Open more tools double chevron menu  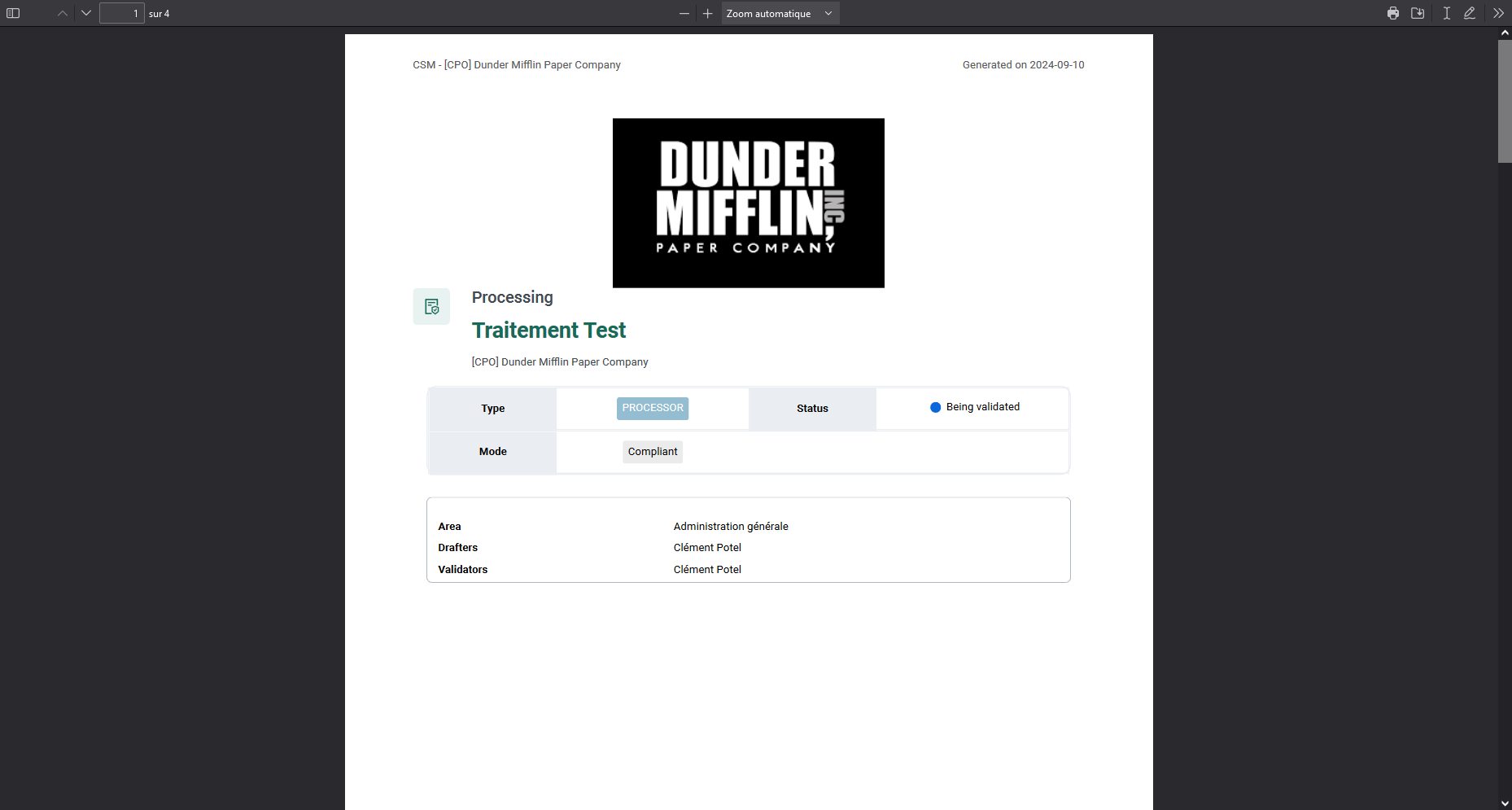click(1498, 13)
